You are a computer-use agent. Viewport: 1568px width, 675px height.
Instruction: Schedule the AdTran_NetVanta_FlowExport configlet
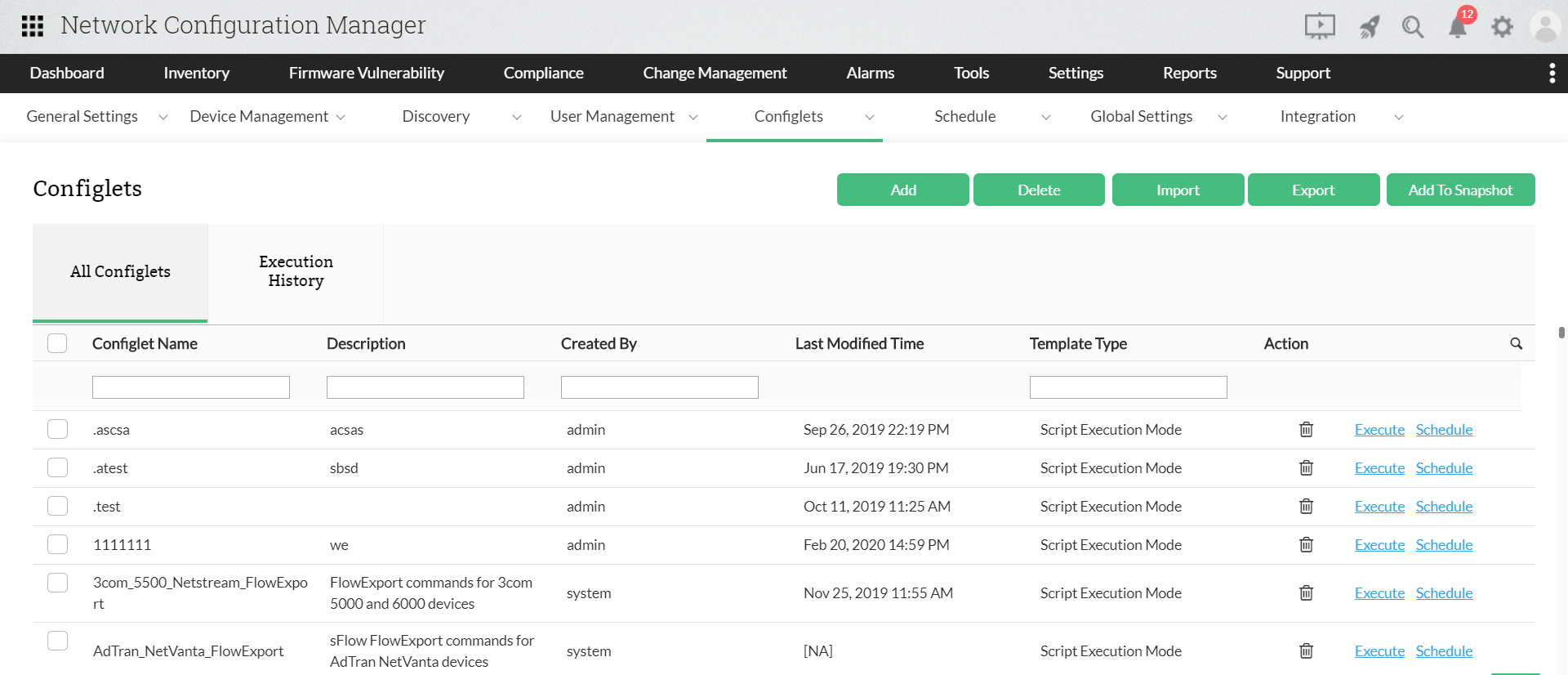coord(1444,650)
